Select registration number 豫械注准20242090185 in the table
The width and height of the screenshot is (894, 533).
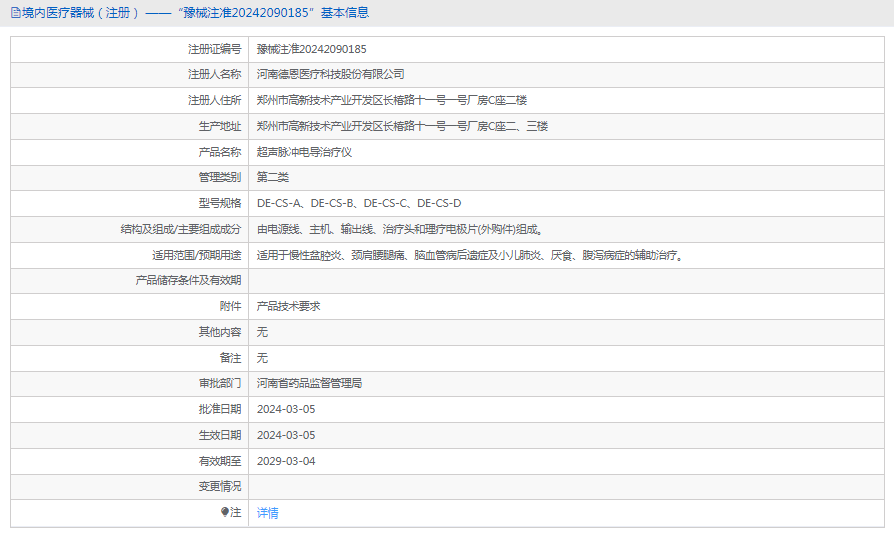click(x=311, y=49)
